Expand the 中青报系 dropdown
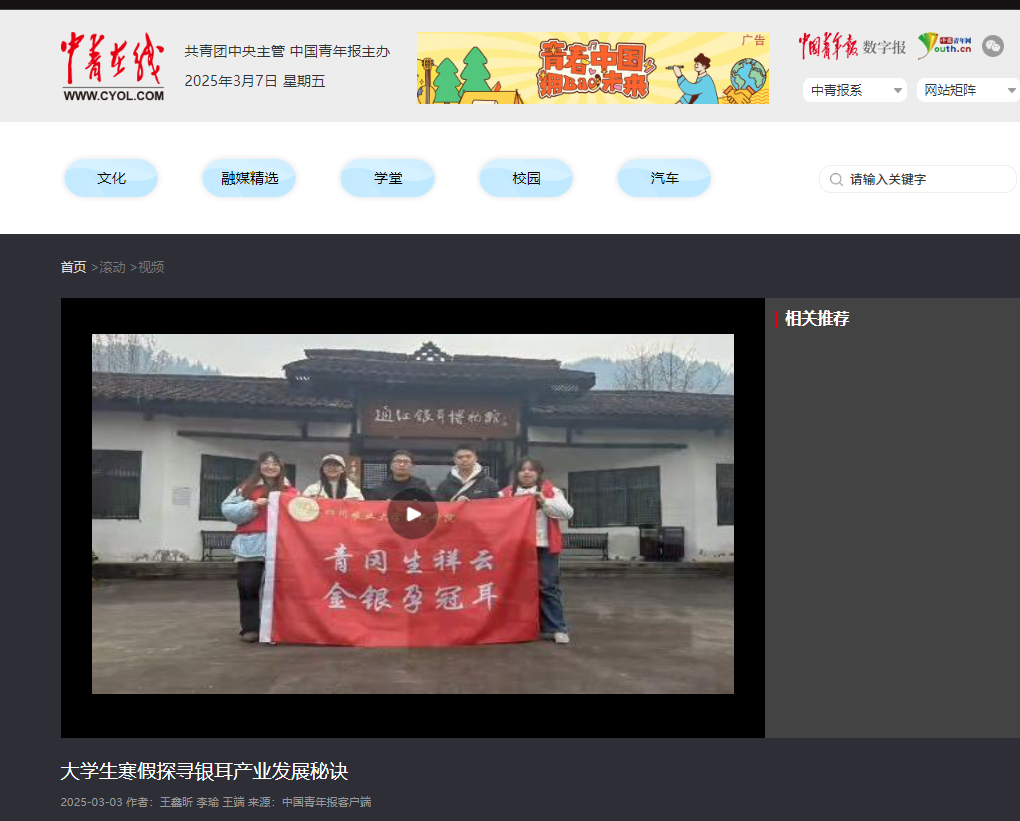Image resolution: width=1020 pixels, height=821 pixels. 854,90
